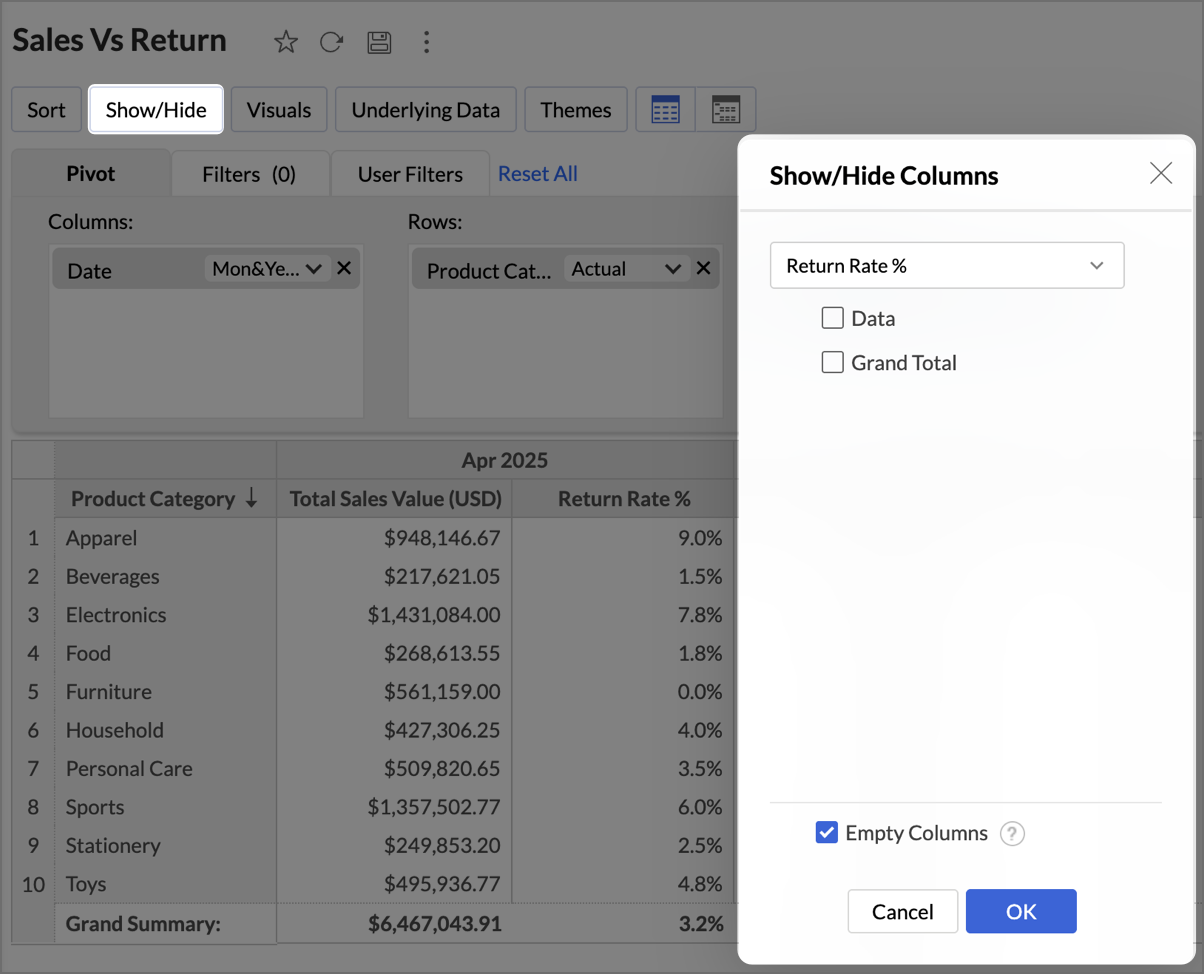Click the Reset All link
This screenshot has height=974, width=1204.
tap(538, 174)
